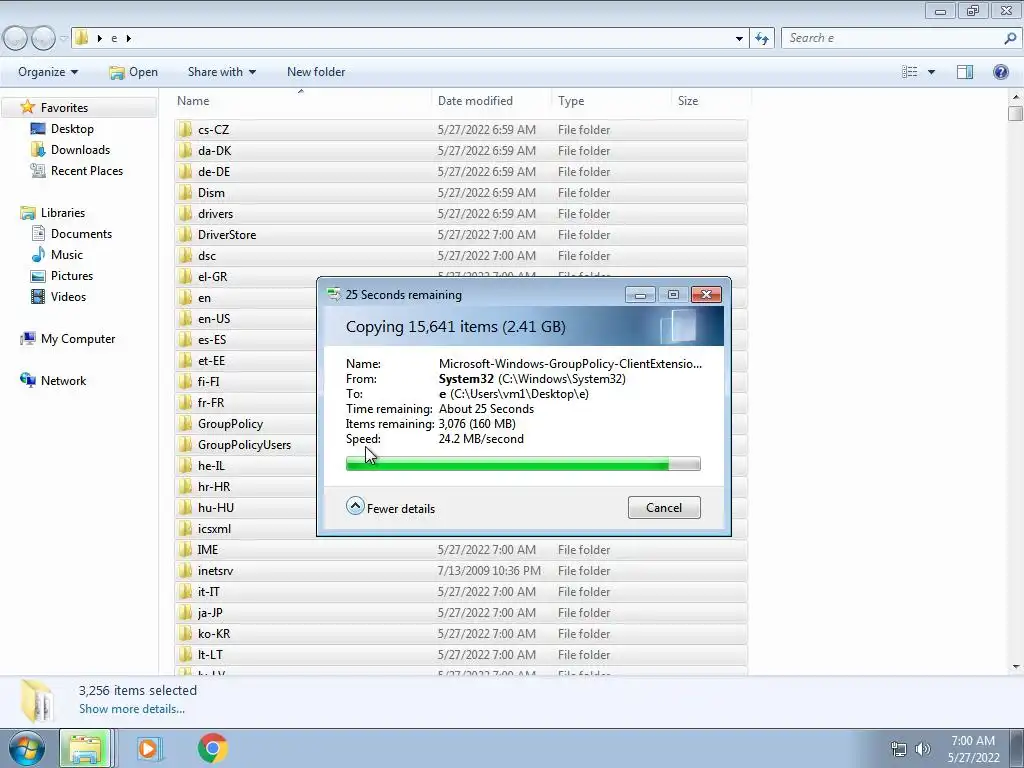
Task: Launch Google Chrome from taskbar
Action: point(213,748)
